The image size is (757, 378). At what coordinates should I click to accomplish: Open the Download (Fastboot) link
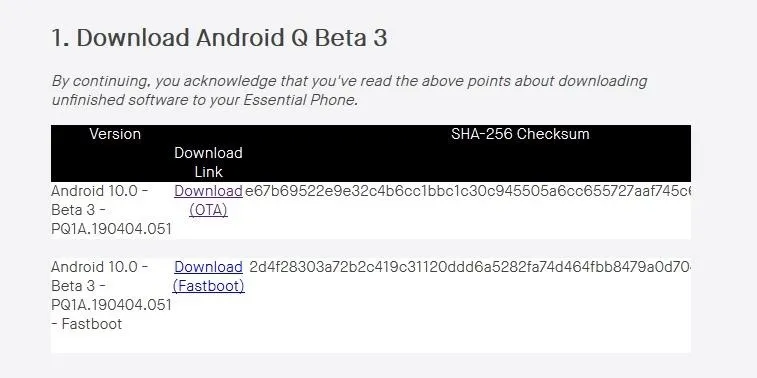click(x=209, y=276)
